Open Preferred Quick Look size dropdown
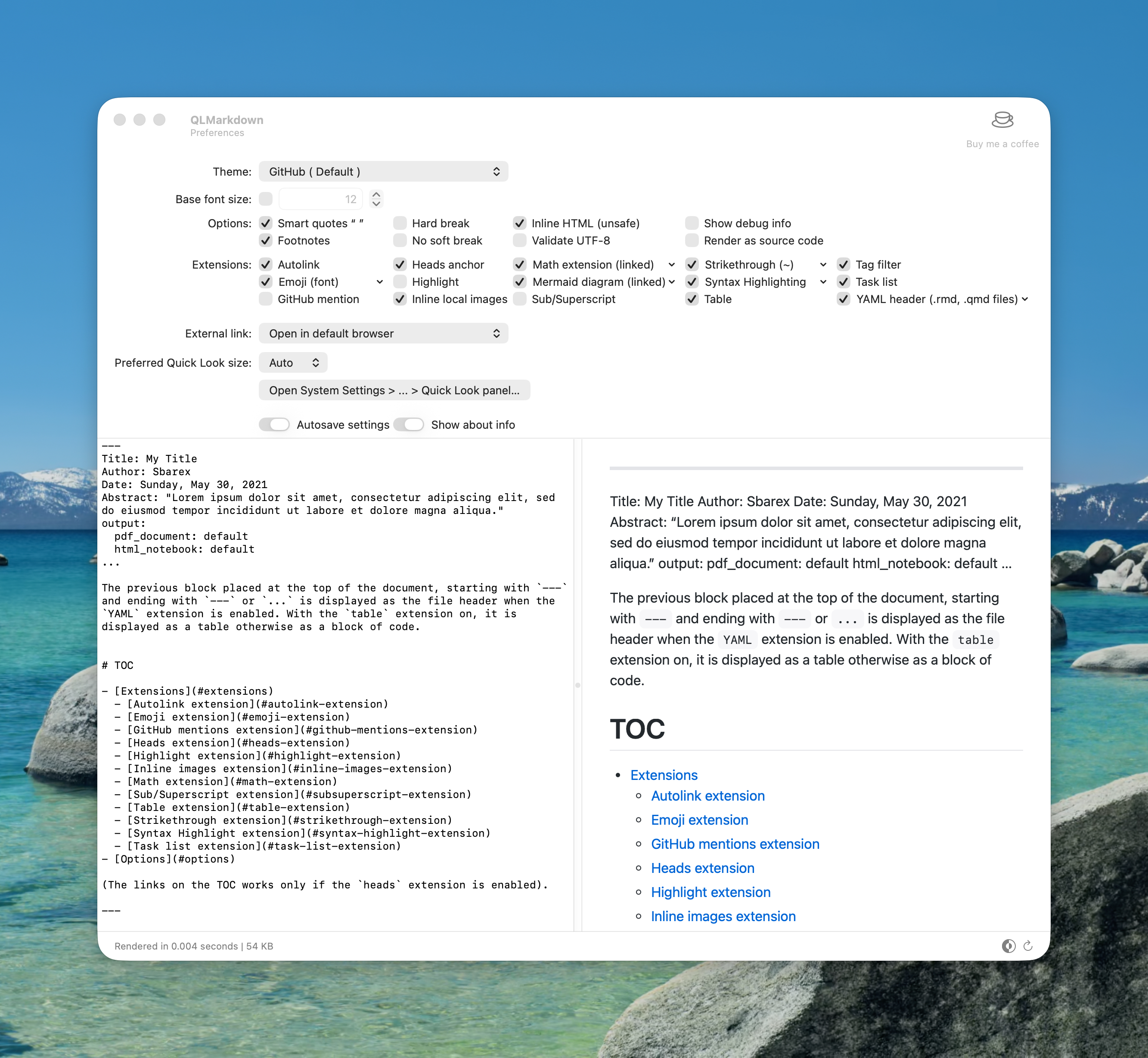Screen dimensions: 1148x1058 coord(293,362)
